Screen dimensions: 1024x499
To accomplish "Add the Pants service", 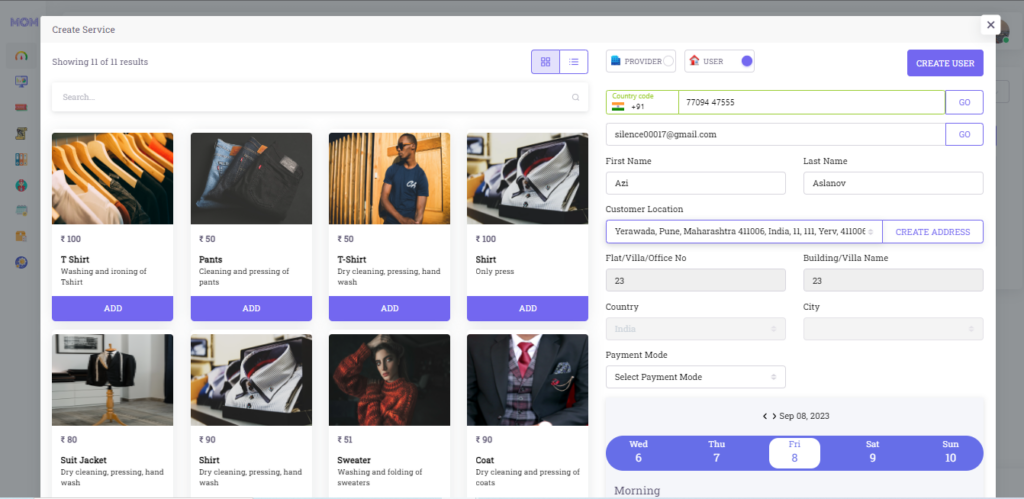I will pos(251,308).
